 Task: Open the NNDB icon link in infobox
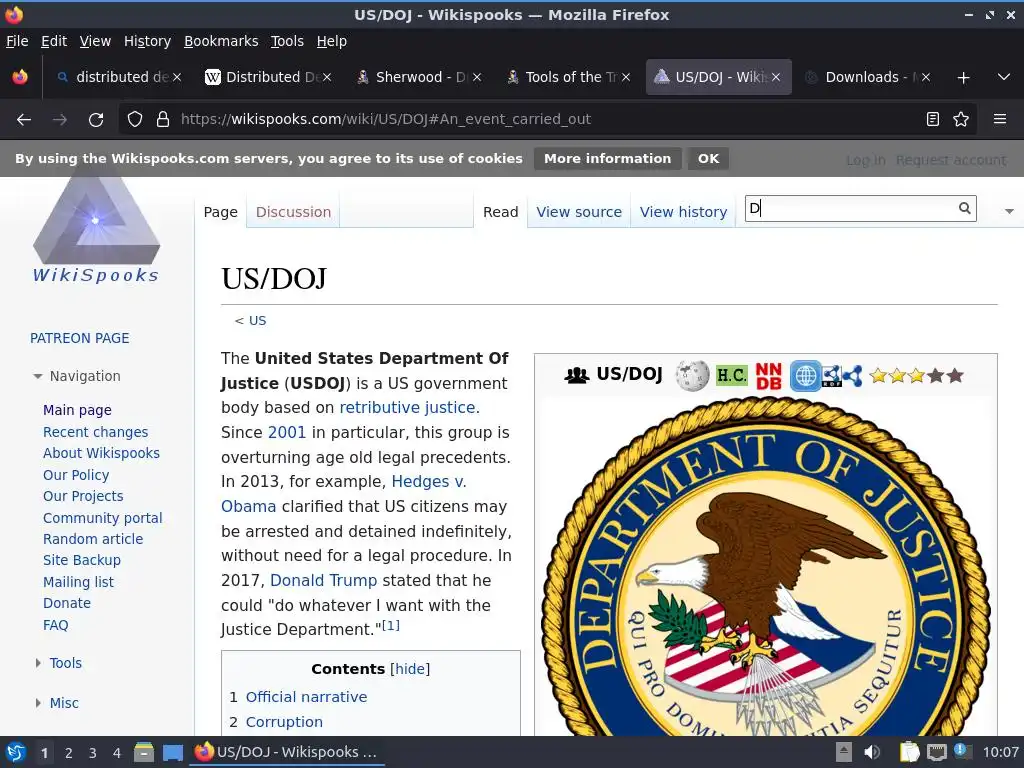(769, 376)
